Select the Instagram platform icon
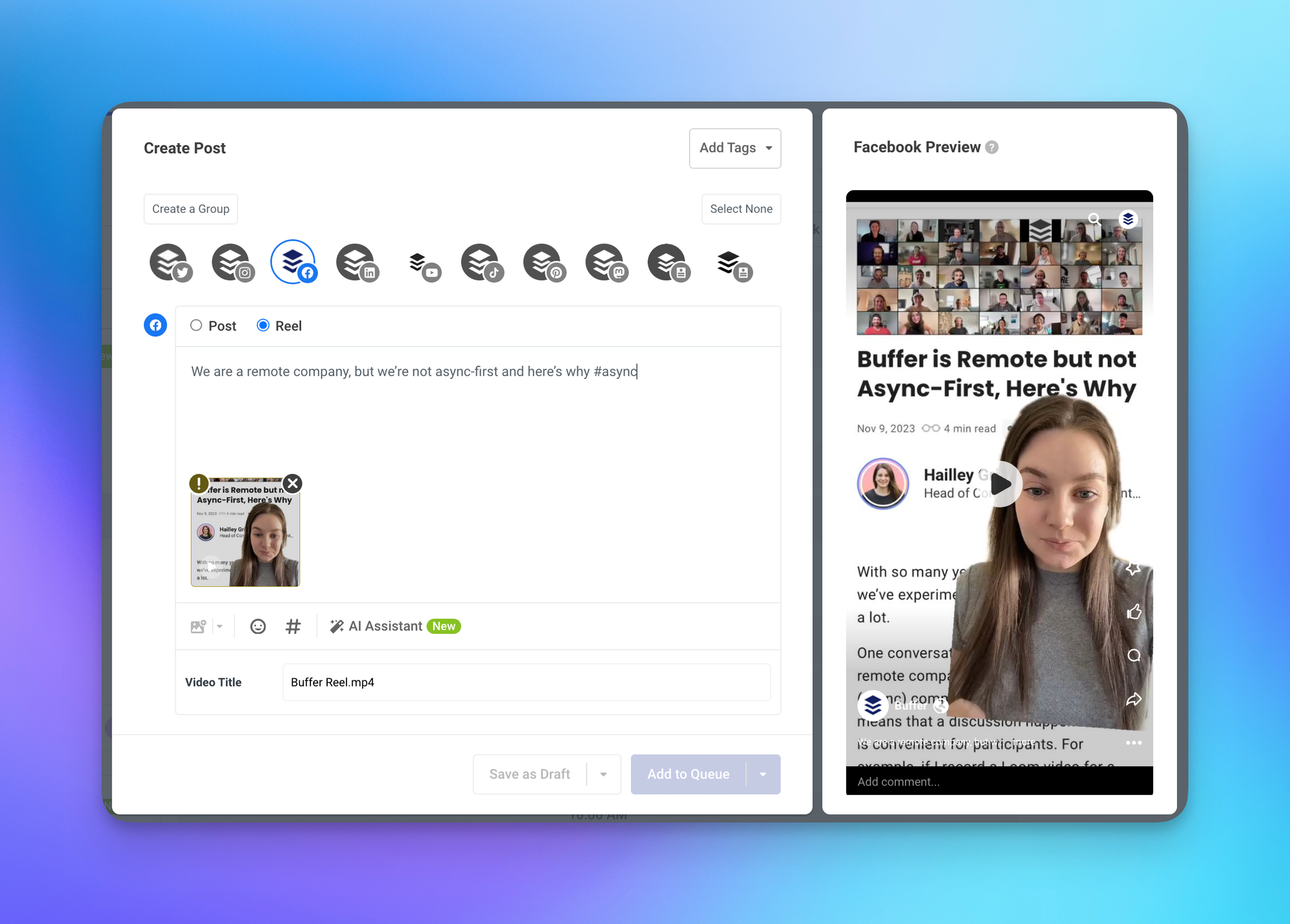 point(231,262)
